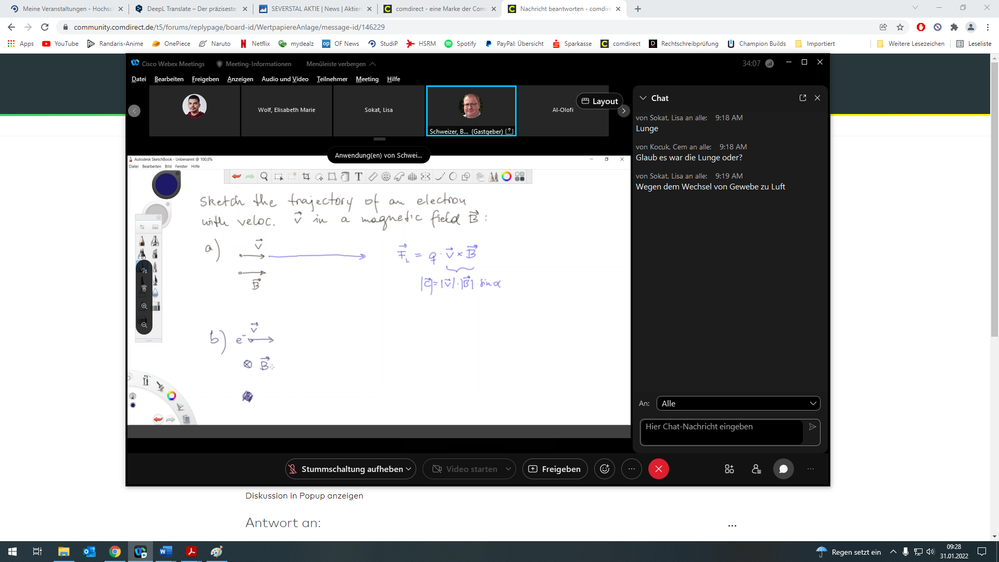Open the YouTube bookmark
Image resolution: width=999 pixels, height=562 pixels.
pos(60,44)
